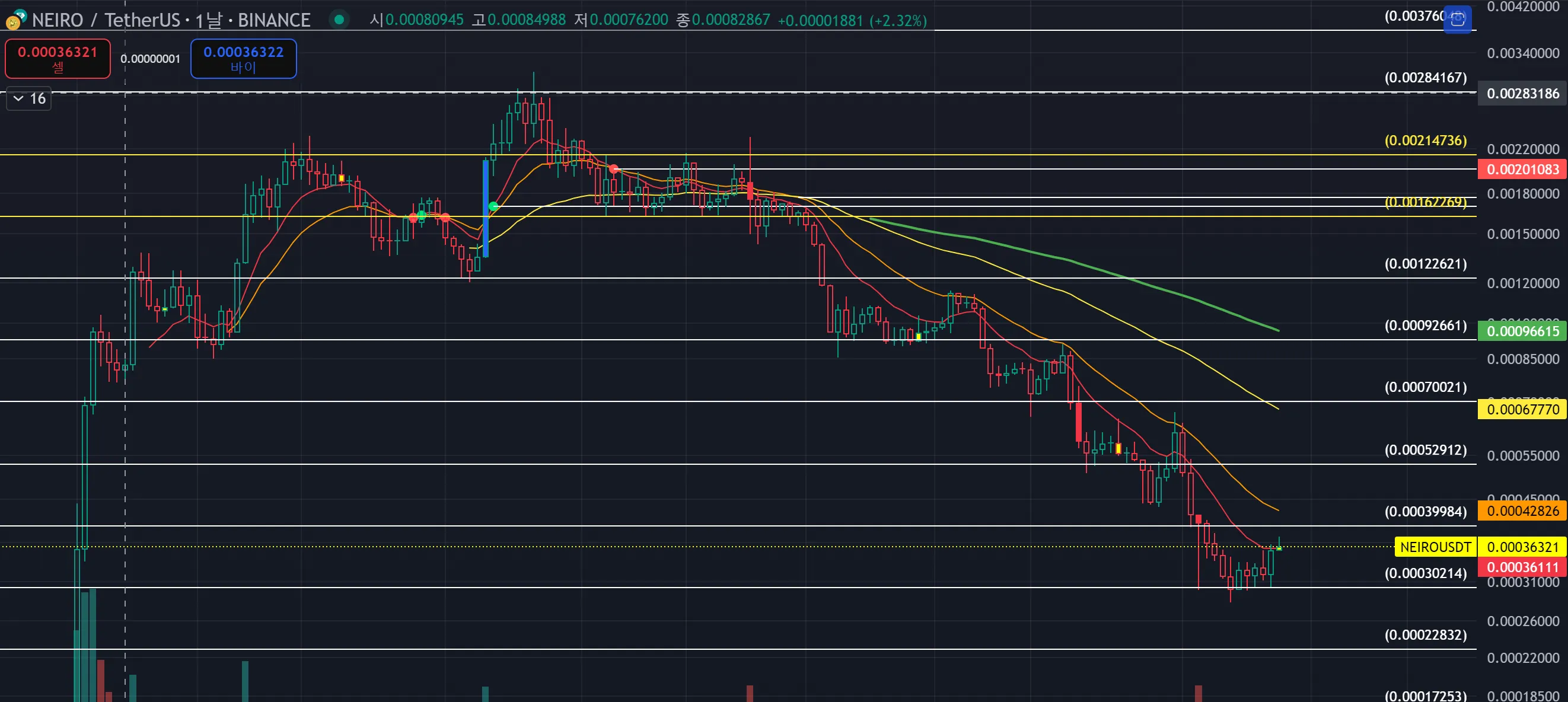Viewport: 1568px width, 702px height.
Task: Select the line label (0.00092661)
Action: click(x=1425, y=326)
